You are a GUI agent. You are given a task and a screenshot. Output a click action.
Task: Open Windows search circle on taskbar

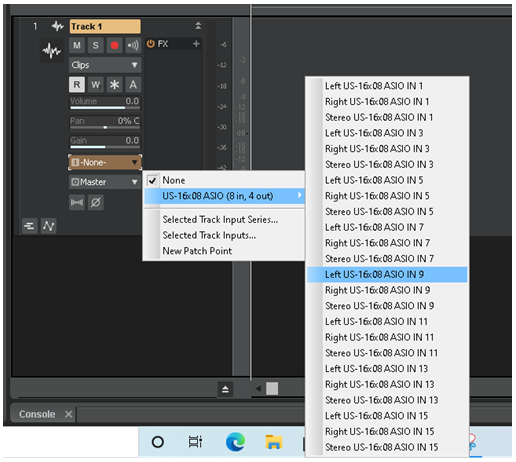(x=158, y=442)
